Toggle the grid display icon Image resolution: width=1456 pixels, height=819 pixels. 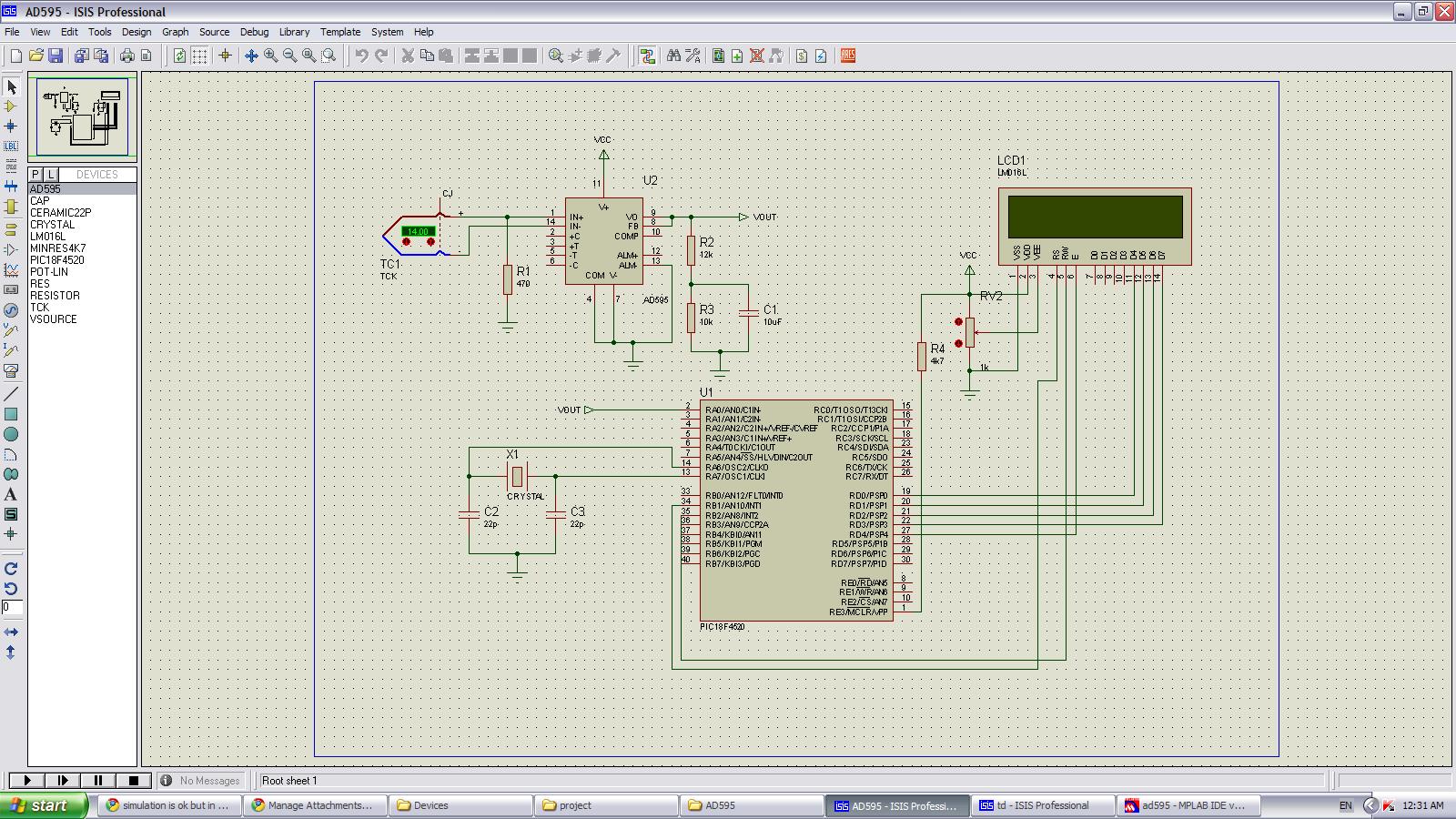point(199,56)
